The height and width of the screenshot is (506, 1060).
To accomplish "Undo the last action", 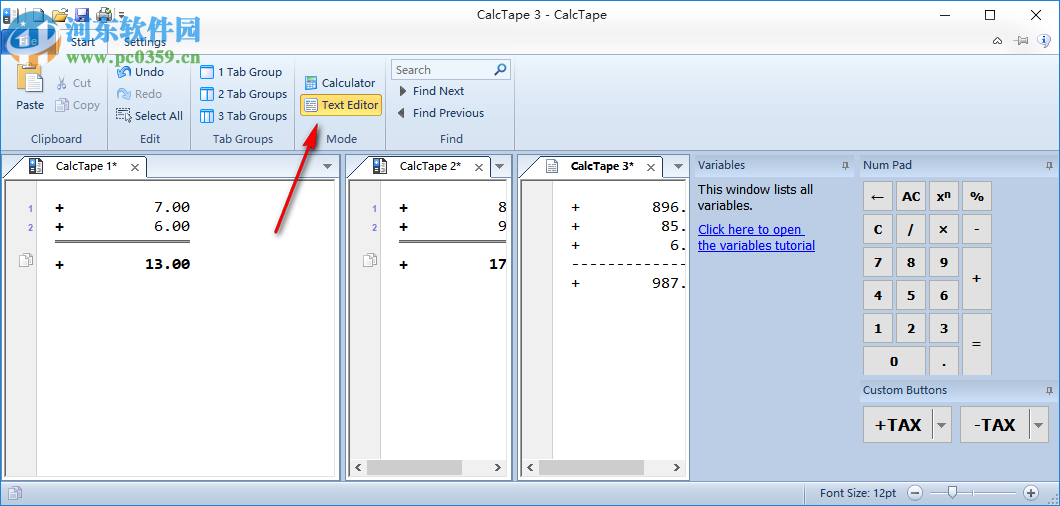I will 140,72.
